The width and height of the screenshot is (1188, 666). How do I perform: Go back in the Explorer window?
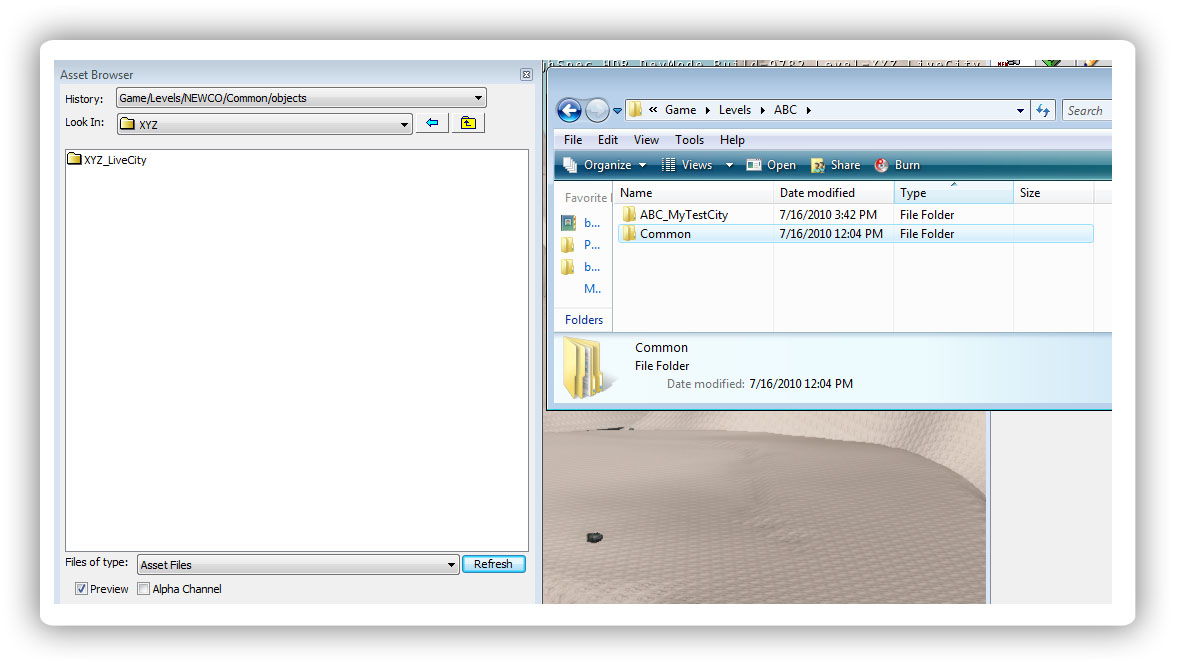tap(570, 111)
